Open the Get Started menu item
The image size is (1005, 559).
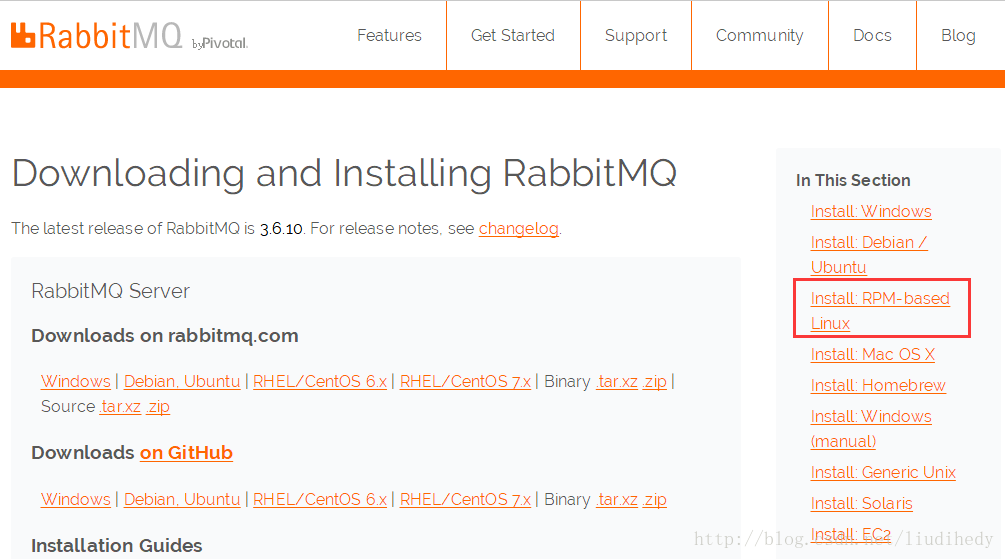[x=513, y=35]
